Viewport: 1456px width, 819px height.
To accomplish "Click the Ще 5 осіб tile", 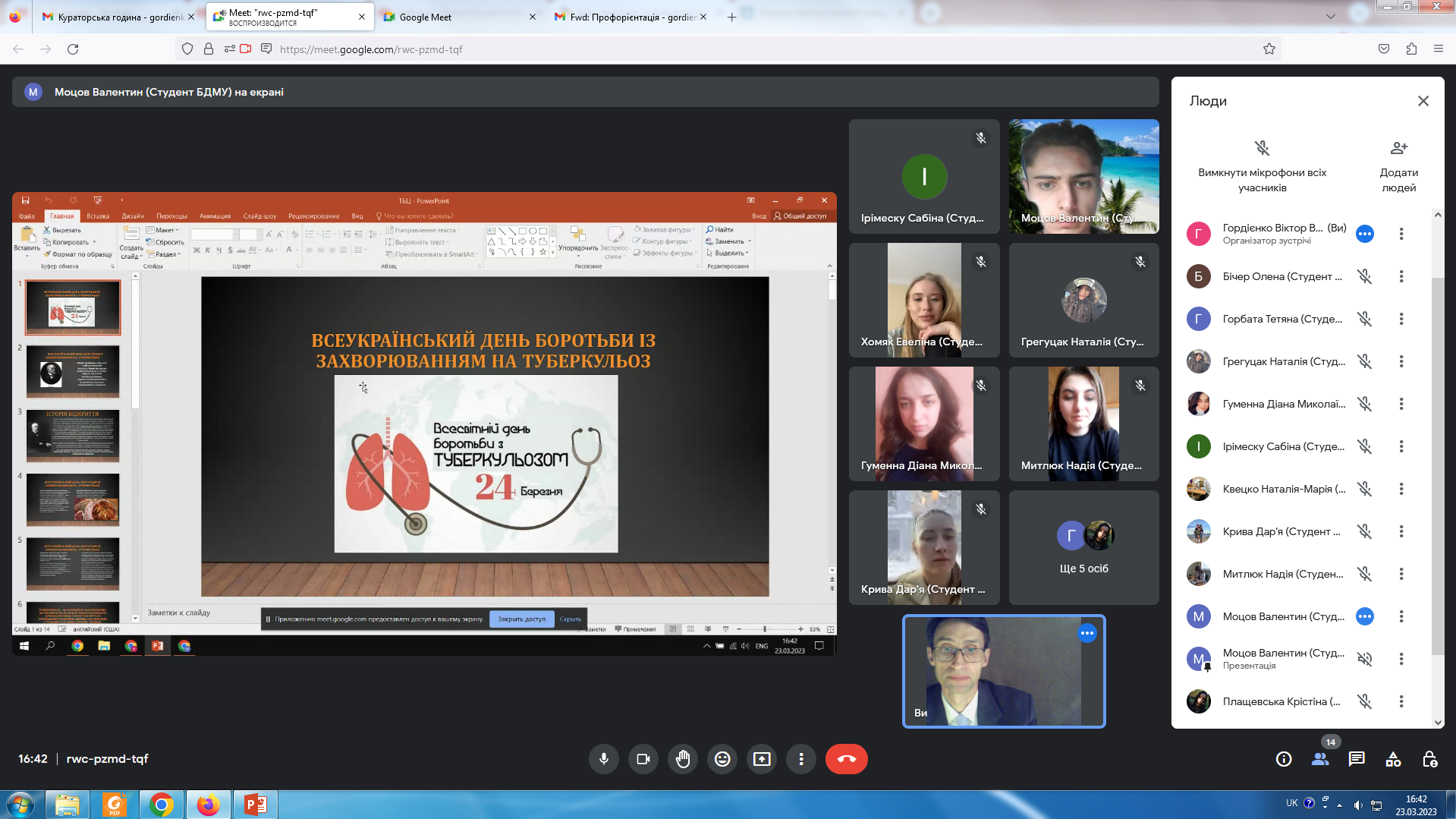I will [1083, 547].
